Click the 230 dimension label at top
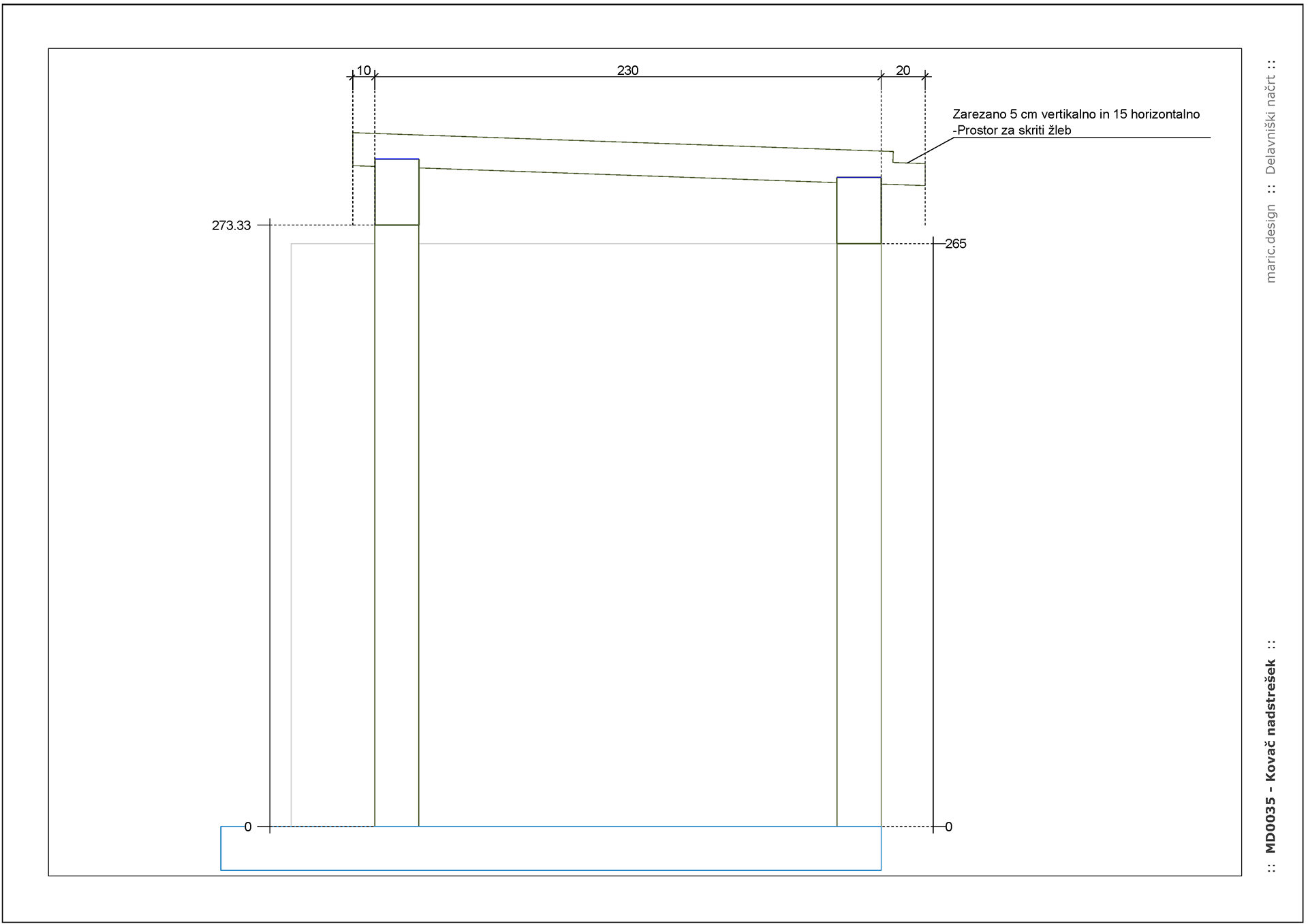This screenshot has width=1308, height=924. pyautogui.click(x=627, y=70)
